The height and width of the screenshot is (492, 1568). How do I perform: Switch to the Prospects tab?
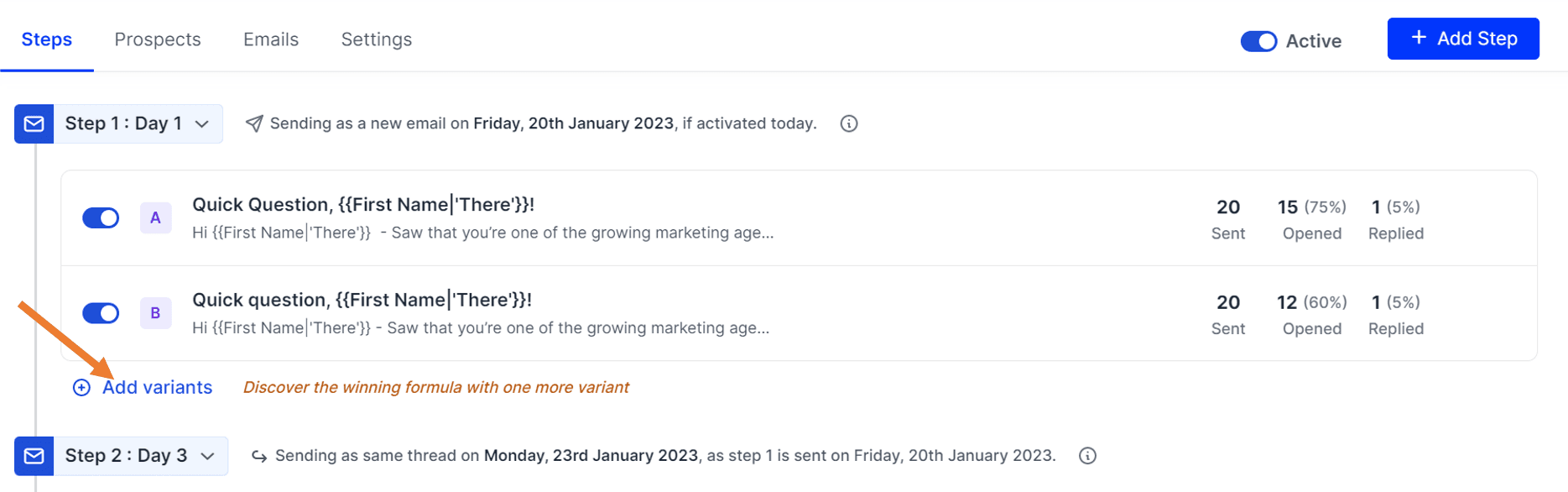[158, 39]
